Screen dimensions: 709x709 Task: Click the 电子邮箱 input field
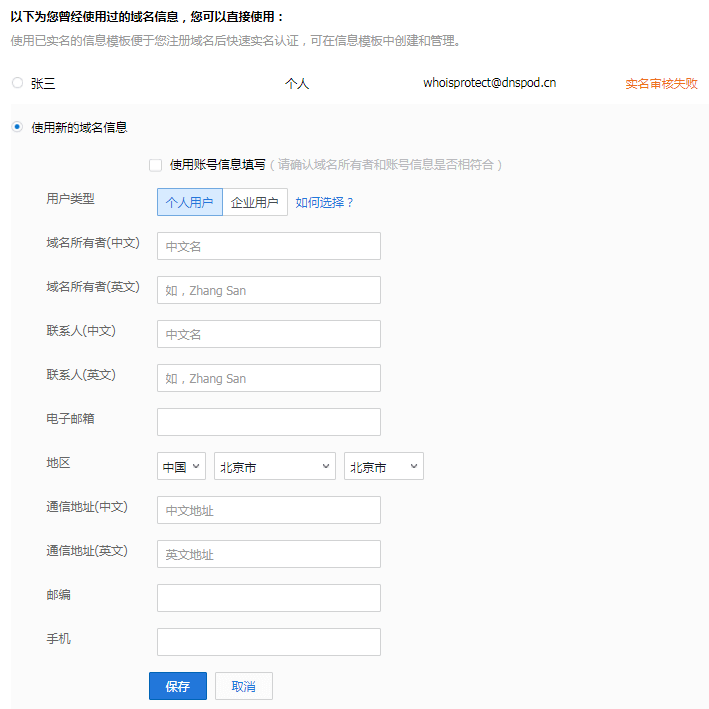click(x=268, y=422)
